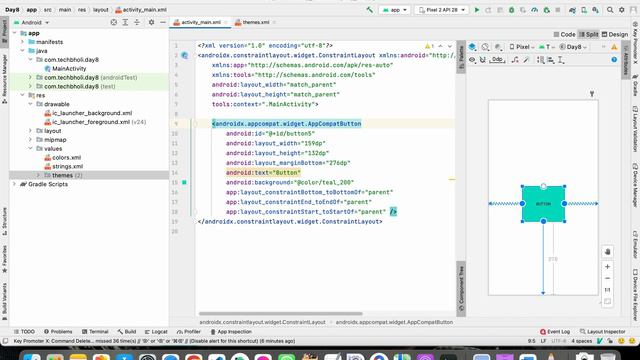Expand com.techbholi.day8 (androidTest) package
Screen dimensions: 640x360
pyautogui.click(x=30, y=78)
